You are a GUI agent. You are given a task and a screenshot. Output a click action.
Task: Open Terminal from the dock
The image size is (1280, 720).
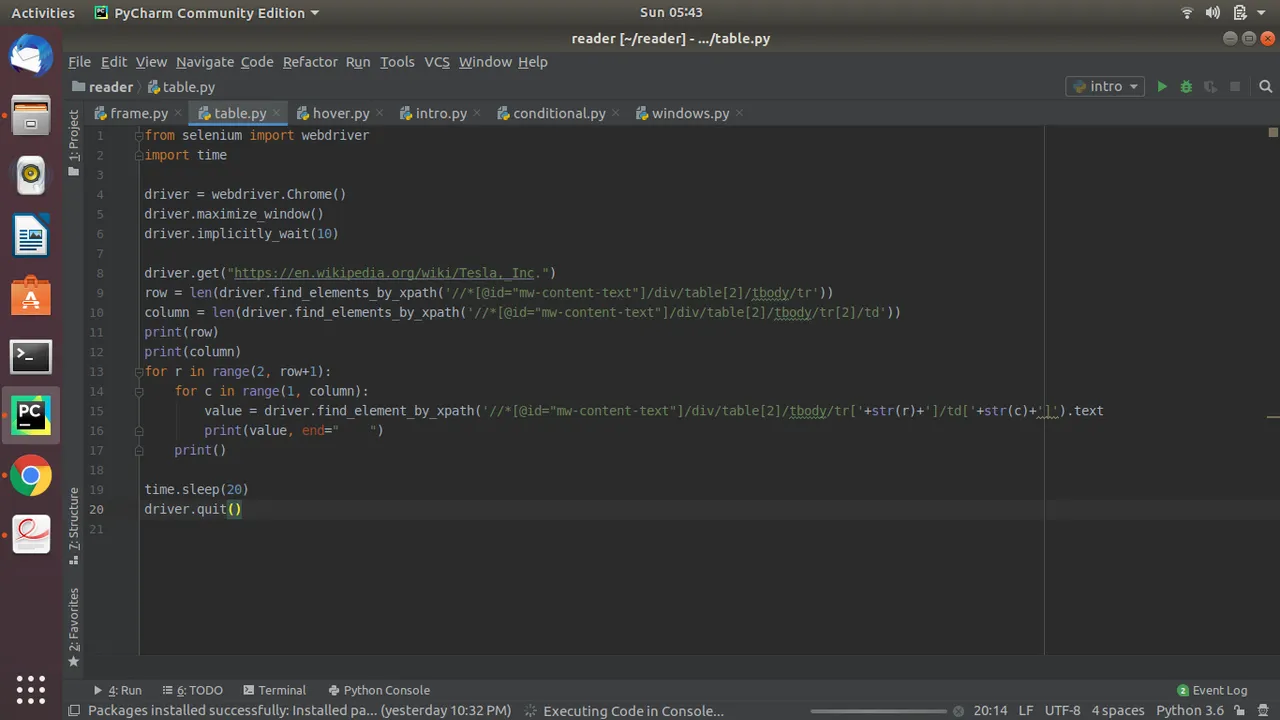31,356
